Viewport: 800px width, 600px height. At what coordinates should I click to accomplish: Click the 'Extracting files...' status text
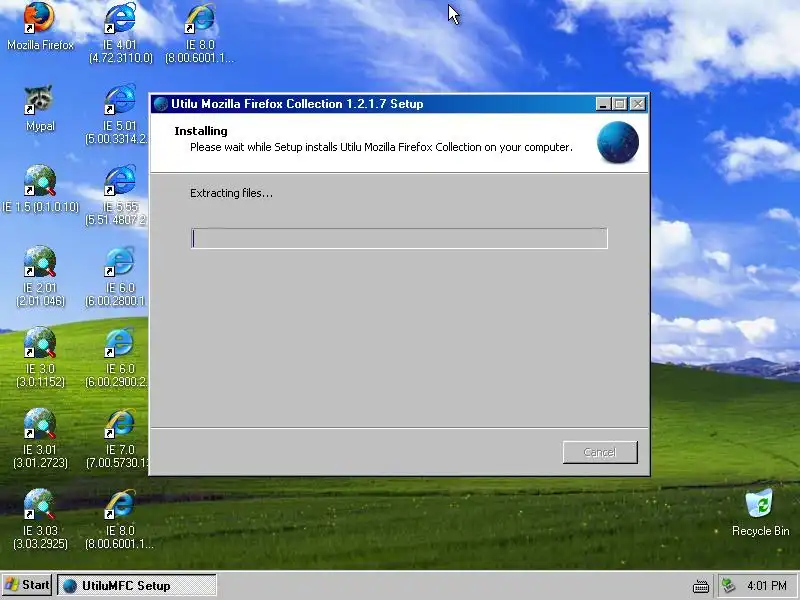[x=231, y=193]
